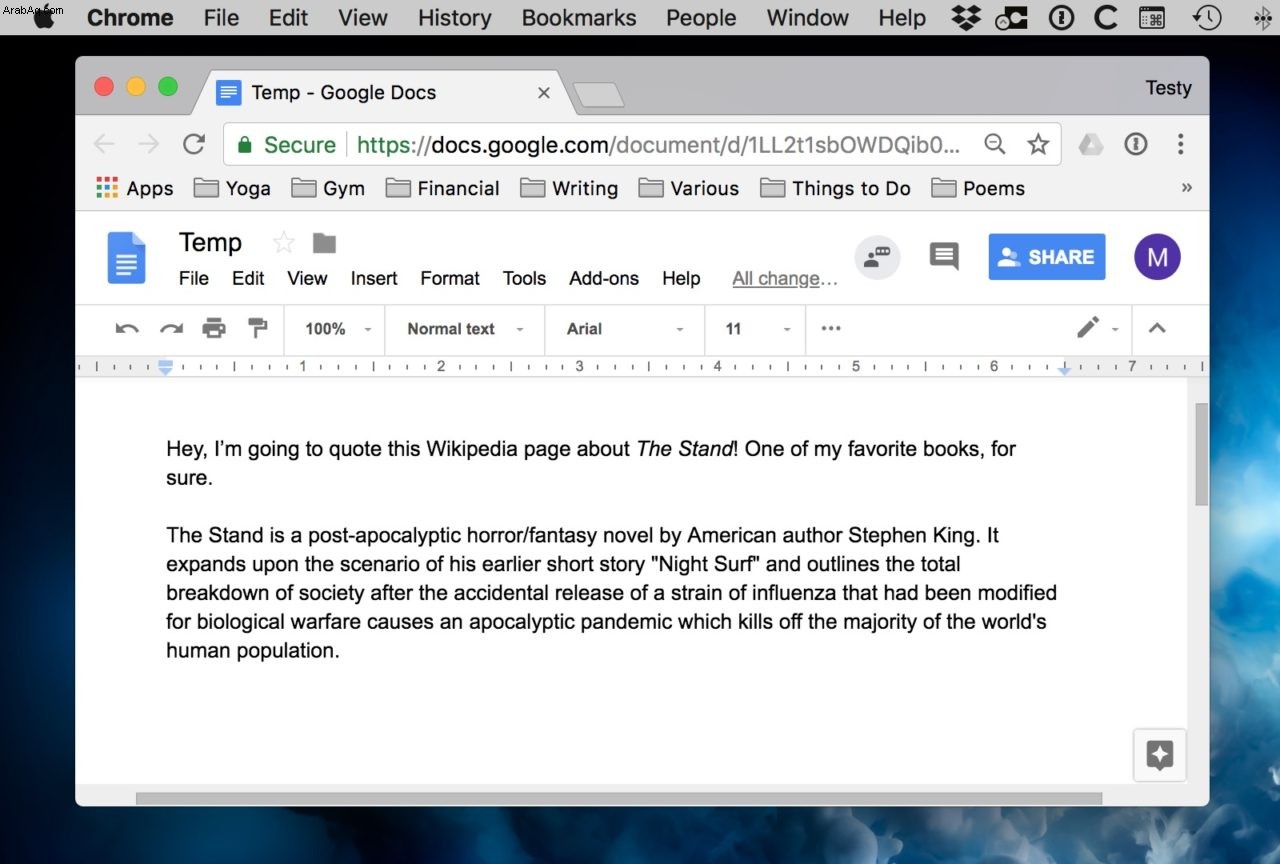Select the Paint format roller tool

tap(258, 328)
